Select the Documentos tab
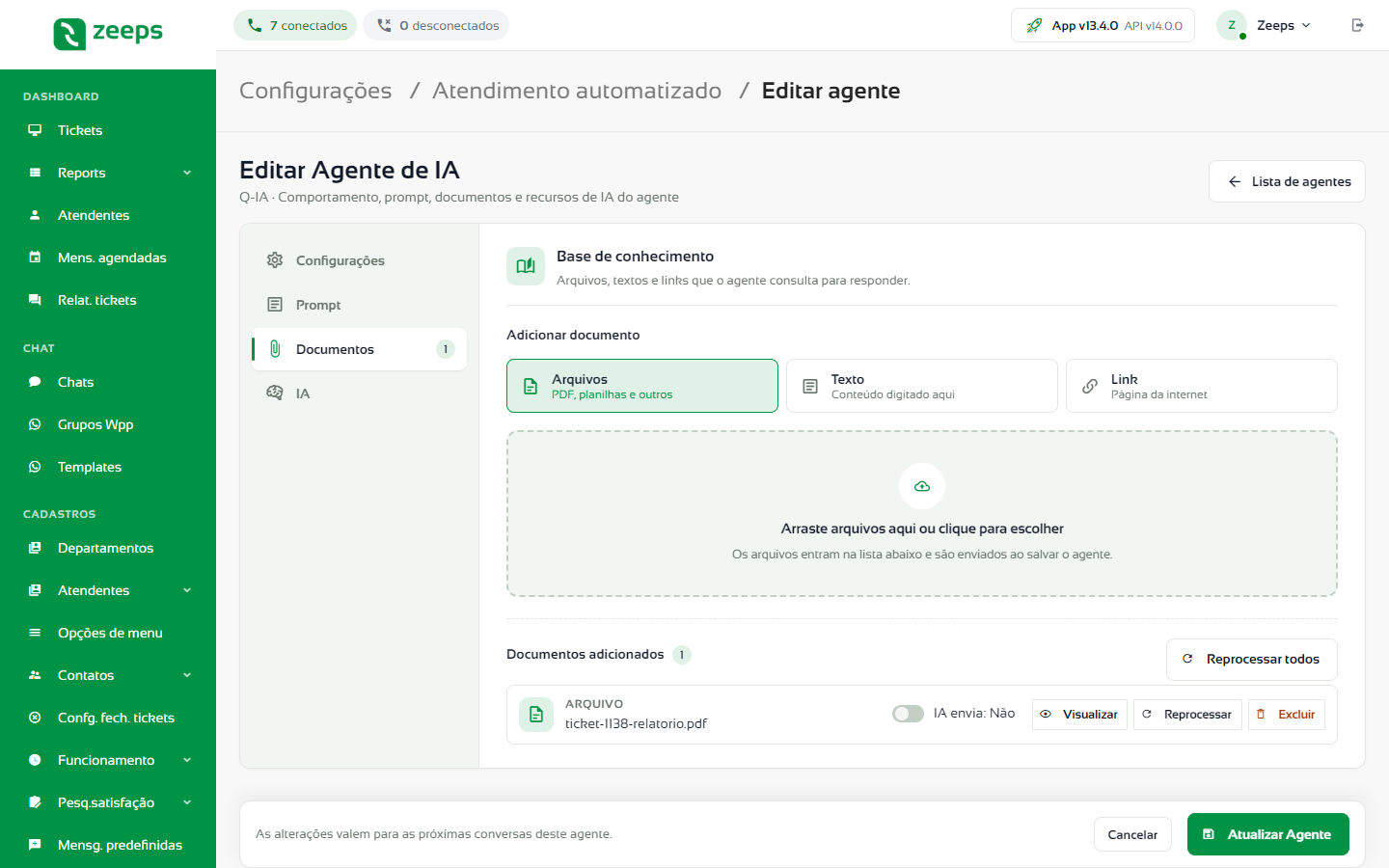This screenshot has width=1389, height=868. pyautogui.click(x=359, y=349)
